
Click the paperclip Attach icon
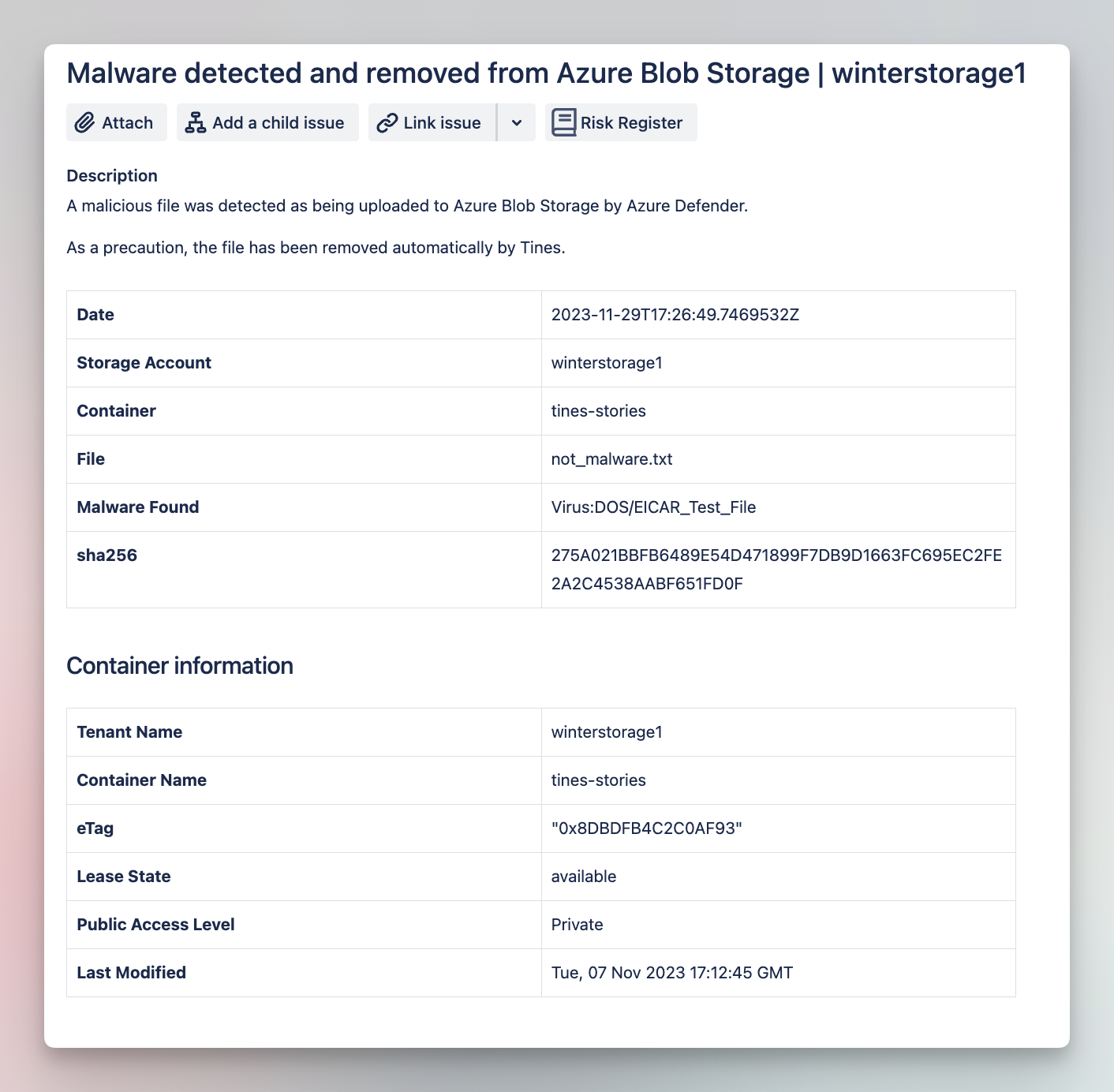coord(84,123)
